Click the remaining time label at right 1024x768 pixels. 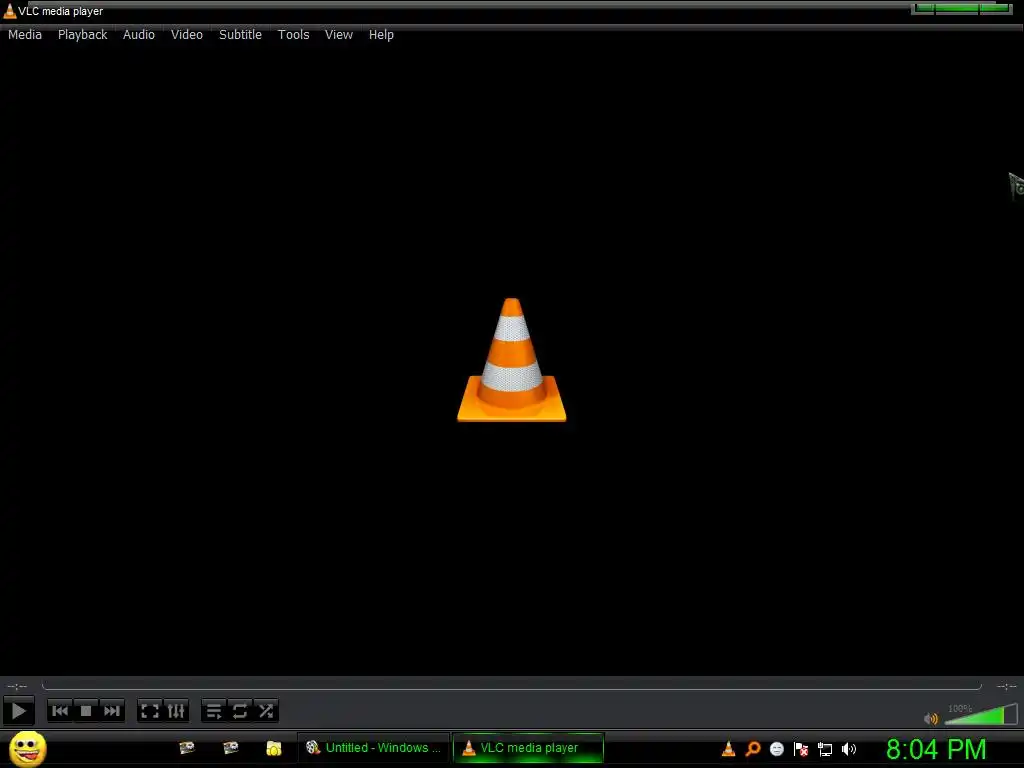click(x=1006, y=686)
